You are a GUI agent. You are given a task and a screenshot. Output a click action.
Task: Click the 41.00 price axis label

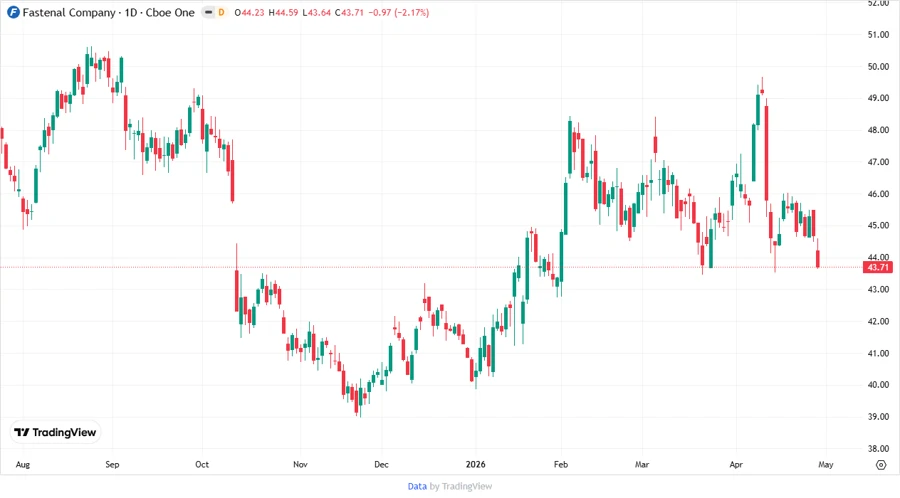tap(878, 353)
